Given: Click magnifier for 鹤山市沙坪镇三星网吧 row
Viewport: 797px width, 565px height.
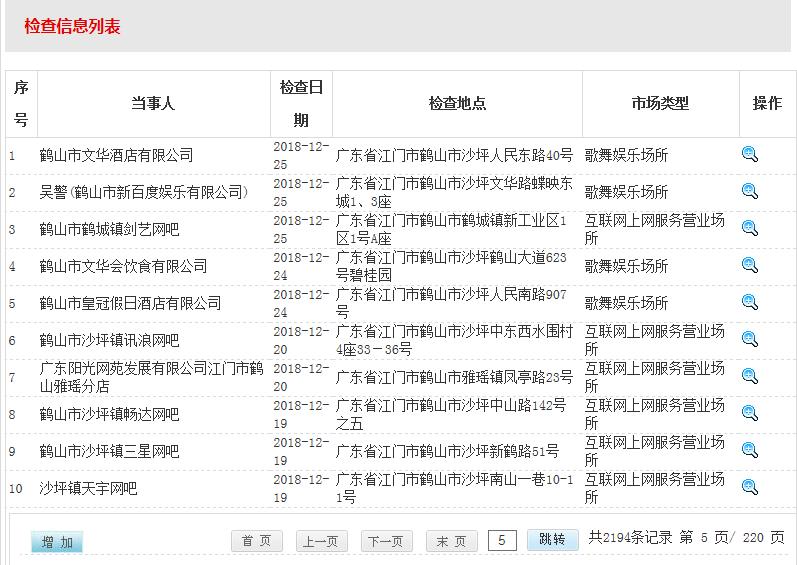Looking at the screenshot, I should click(750, 450).
